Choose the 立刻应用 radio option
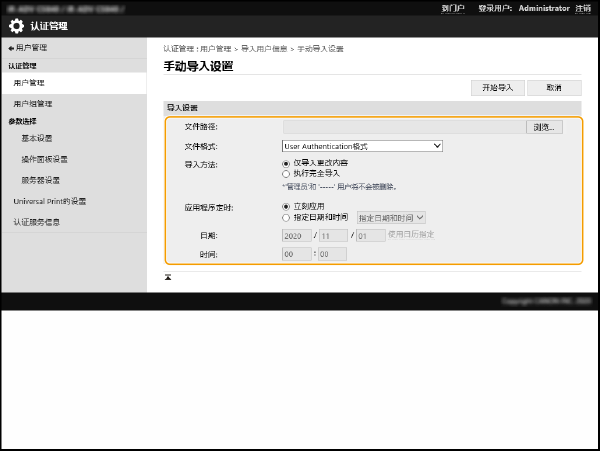 pos(287,206)
